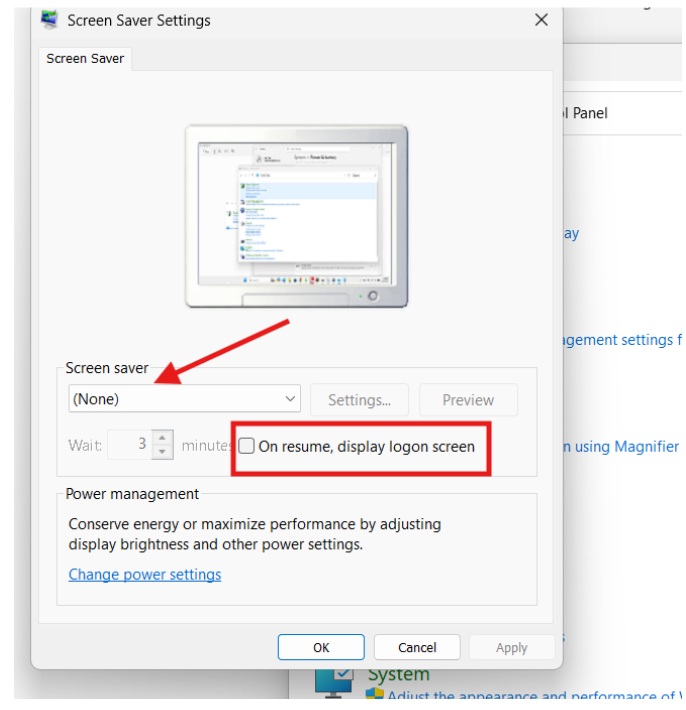Click the shield icon beside the Adjust the appearance link

pos(374,694)
